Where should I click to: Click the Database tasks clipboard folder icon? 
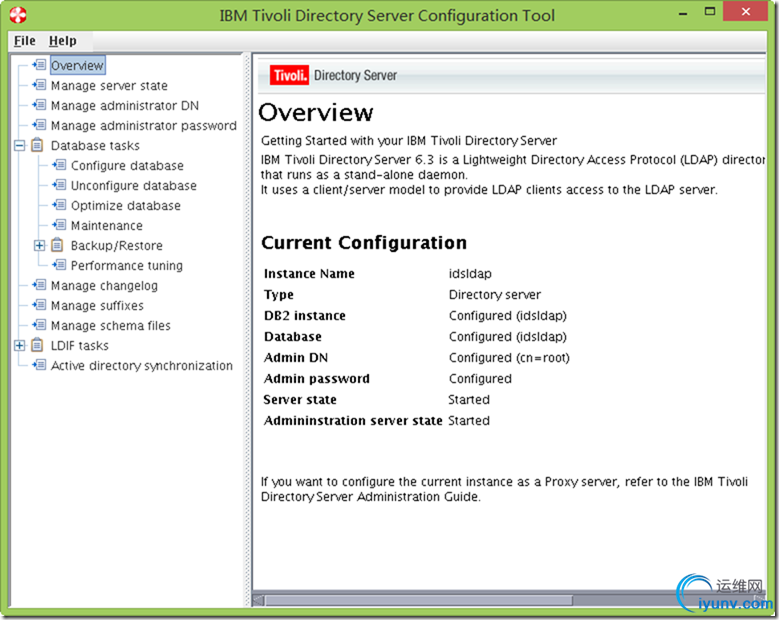[37, 145]
